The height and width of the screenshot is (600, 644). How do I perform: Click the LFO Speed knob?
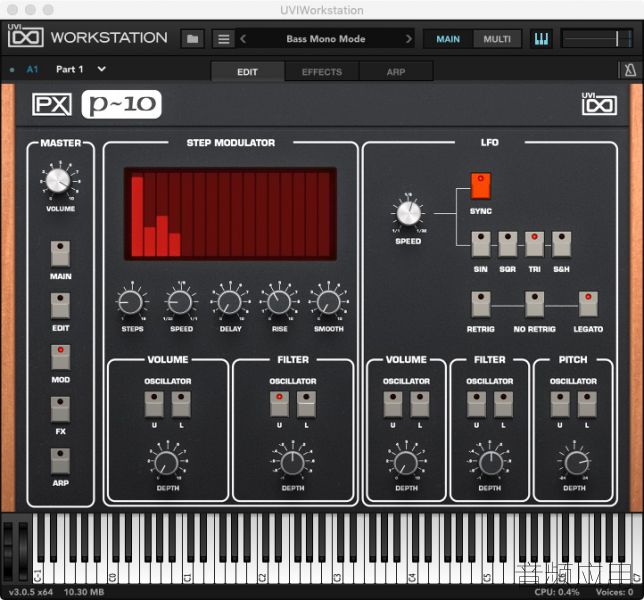(x=408, y=213)
